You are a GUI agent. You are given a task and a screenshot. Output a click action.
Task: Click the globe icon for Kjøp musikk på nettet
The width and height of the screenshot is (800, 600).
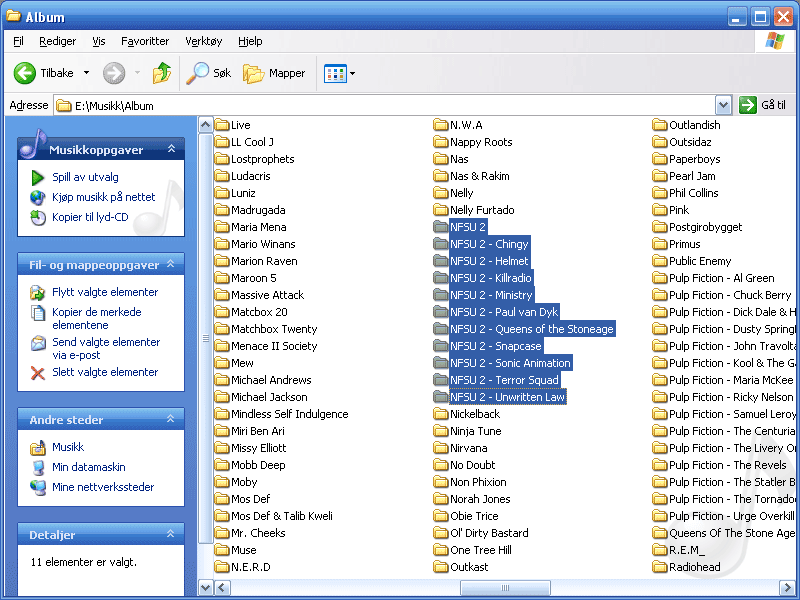pyautogui.click(x=38, y=197)
